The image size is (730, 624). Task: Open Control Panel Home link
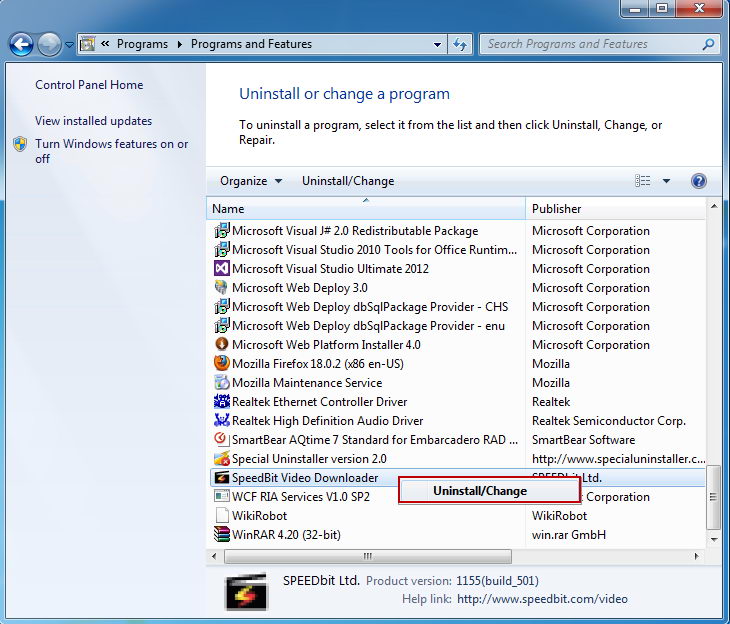[89, 85]
